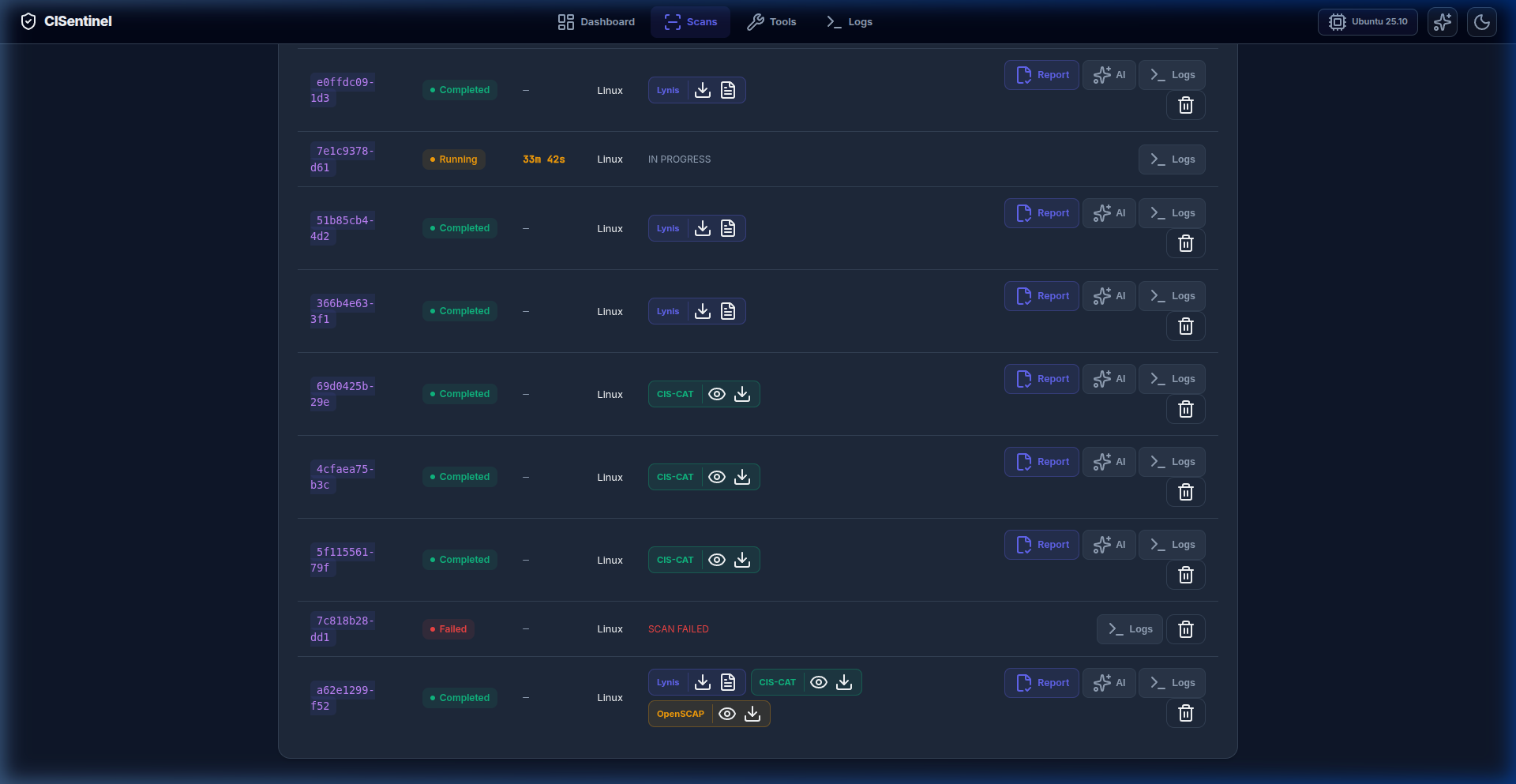
Task: Download Lynis result for scan 51b85cb4-4d2
Action: click(x=703, y=228)
